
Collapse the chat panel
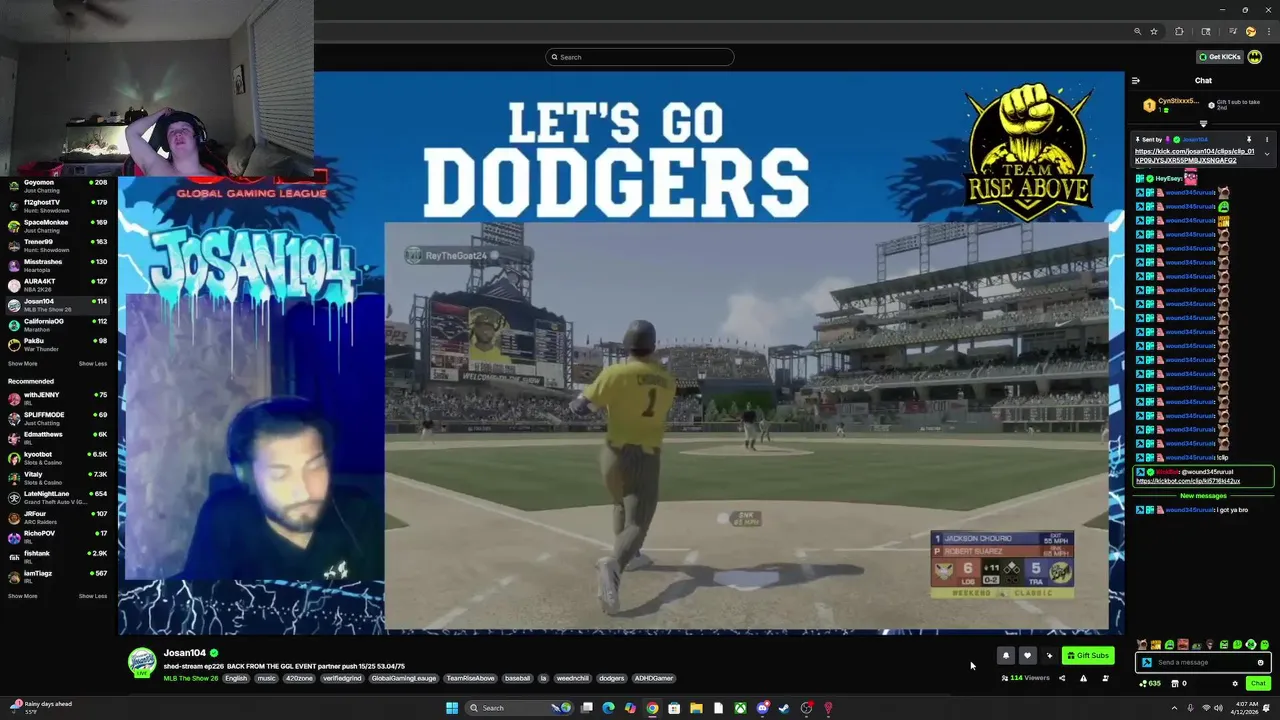point(1135,81)
